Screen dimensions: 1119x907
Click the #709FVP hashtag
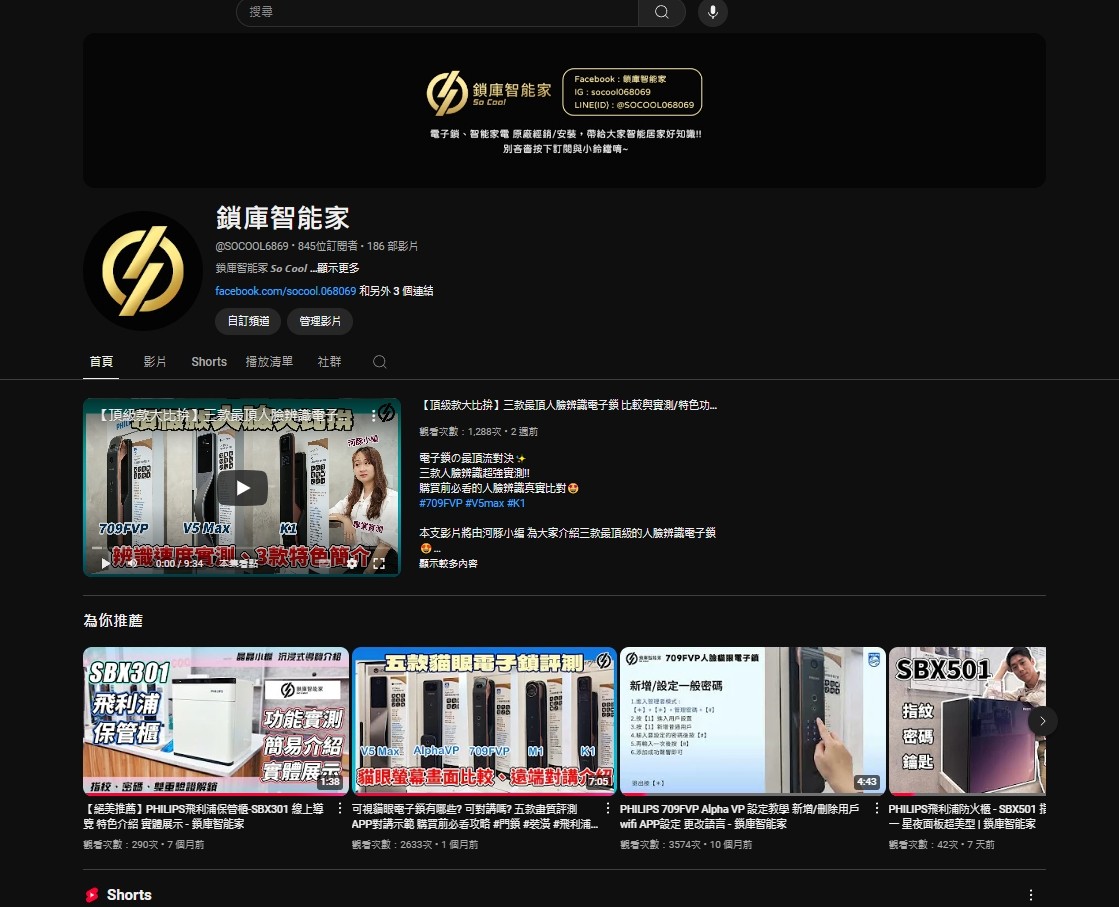(x=440, y=503)
